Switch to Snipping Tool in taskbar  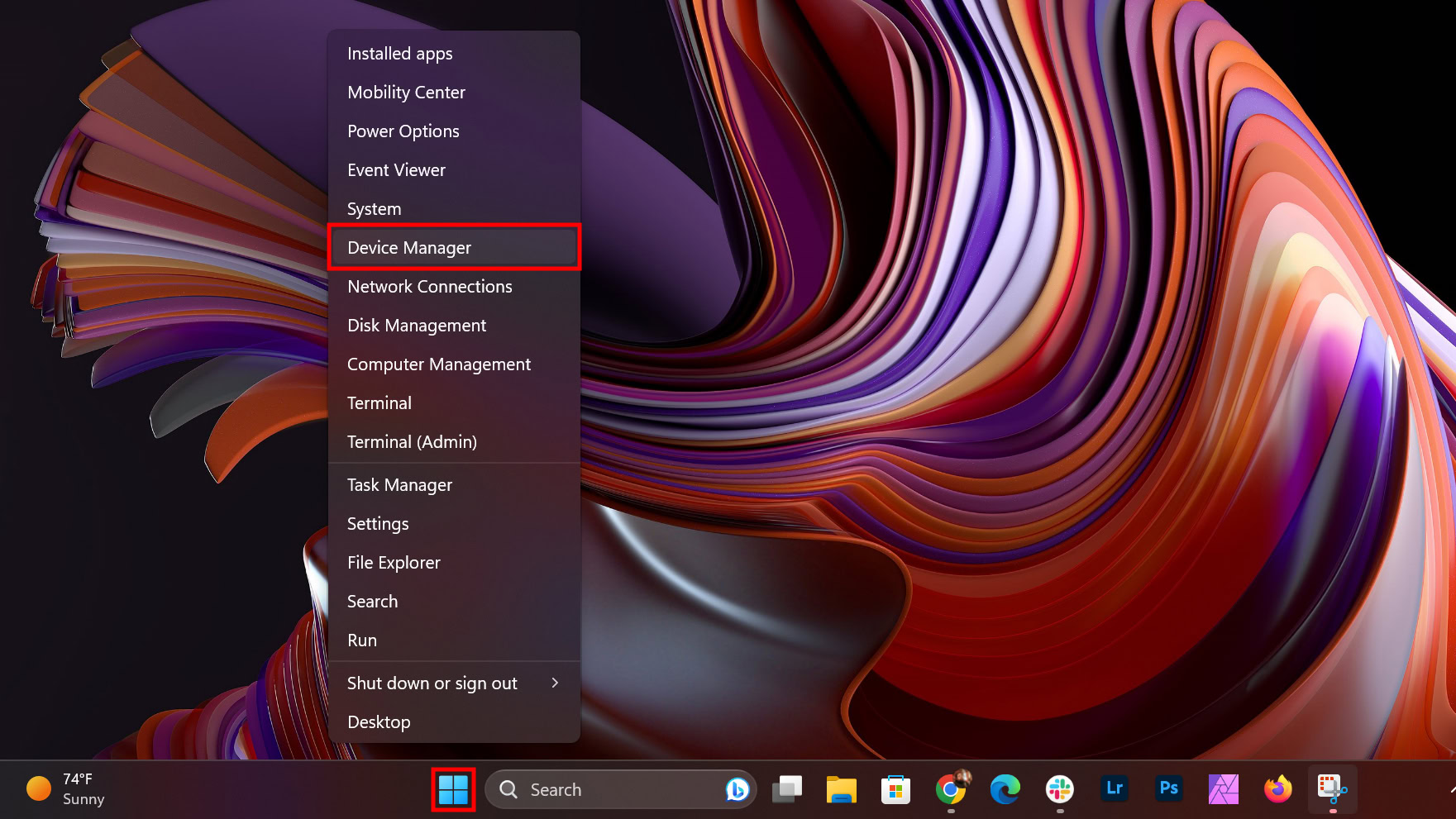pos(1332,790)
